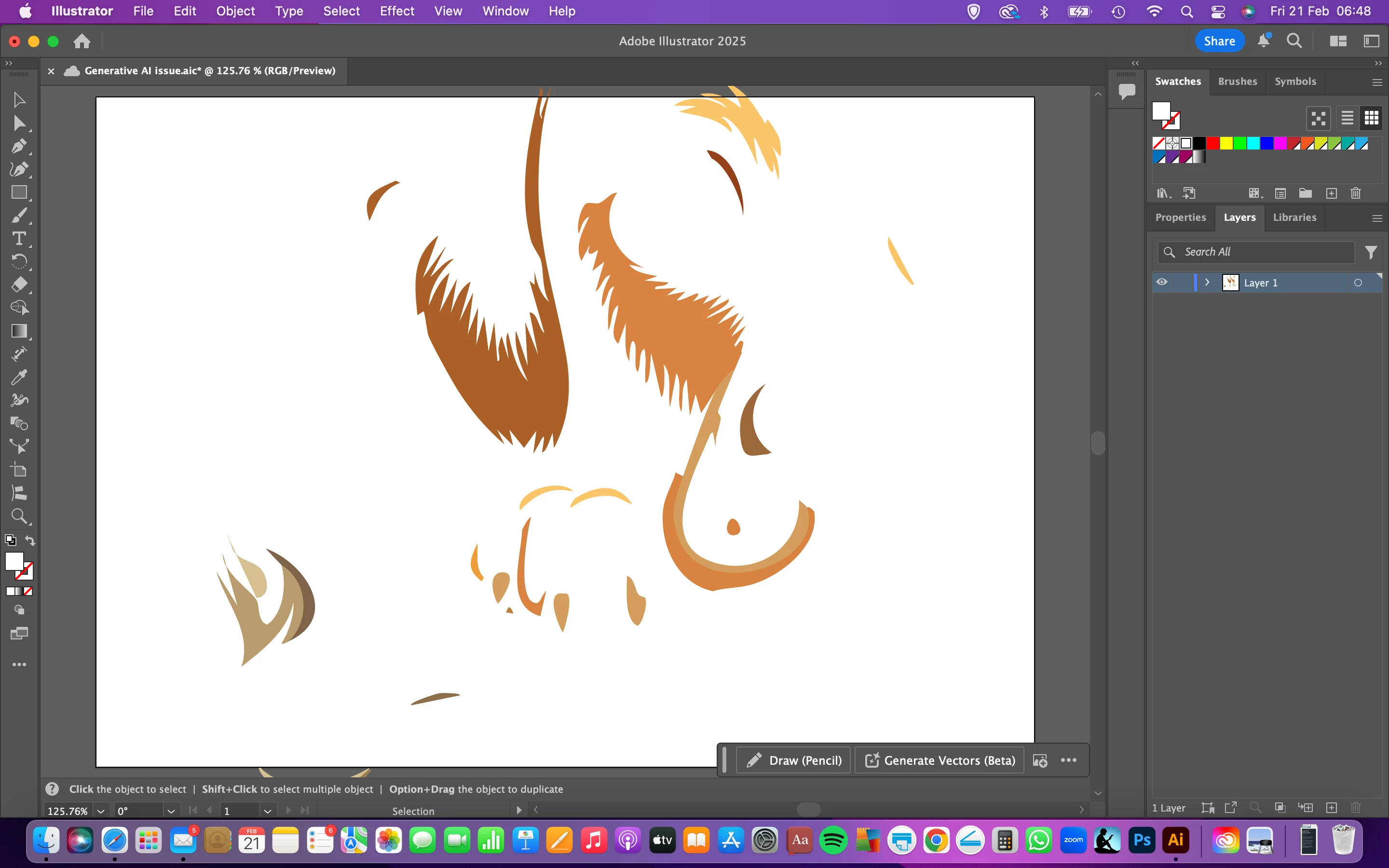This screenshot has height=868, width=1389.
Task: Switch to the Brushes tab
Action: 1237,81
